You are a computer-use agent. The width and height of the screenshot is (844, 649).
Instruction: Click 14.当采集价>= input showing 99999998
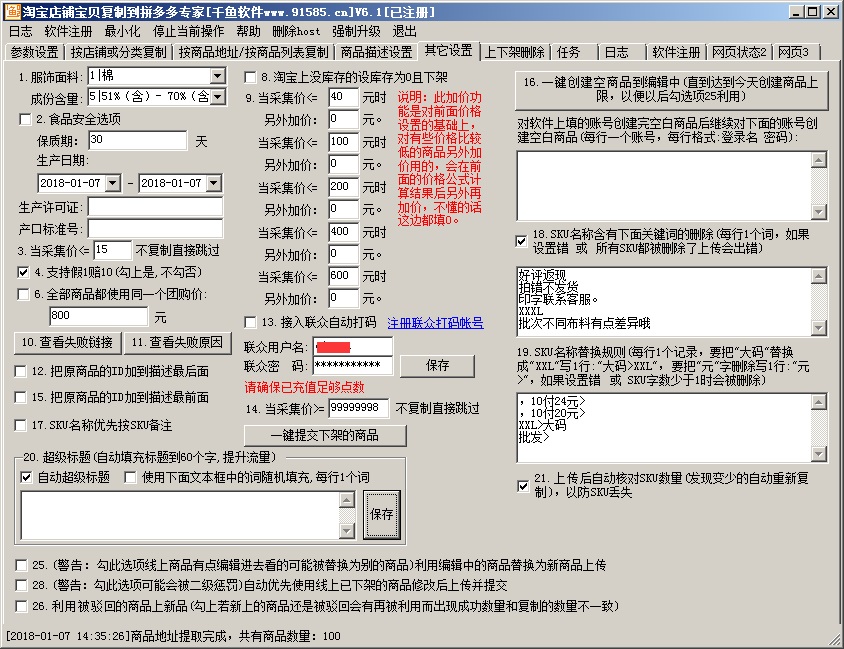[x=358, y=408]
